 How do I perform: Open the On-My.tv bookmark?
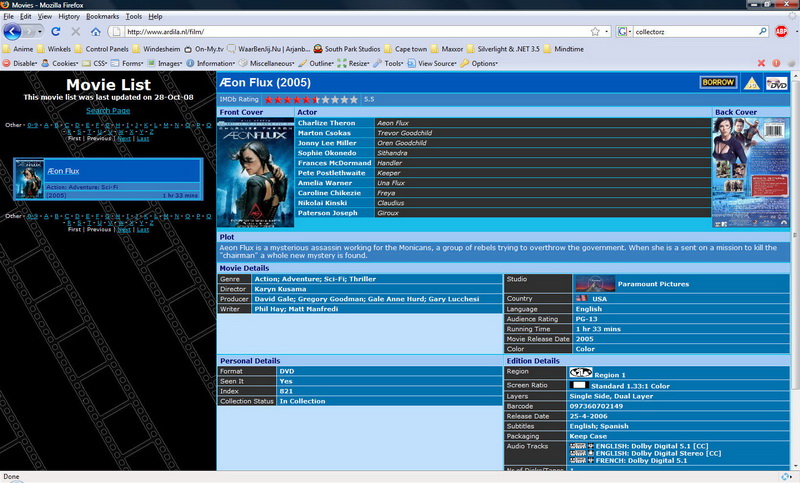pyautogui.click(x=204, y=49)
